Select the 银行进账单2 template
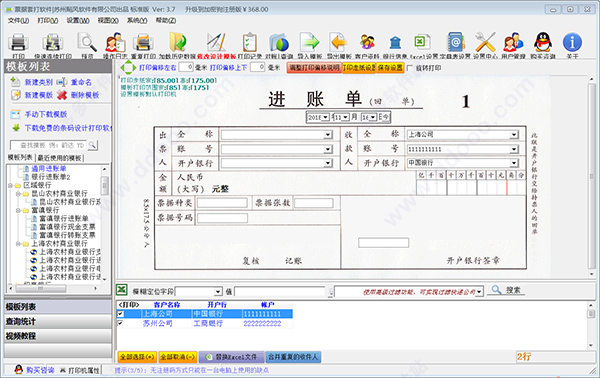Viewport: 600px width, 378px height. click(51, 177)
